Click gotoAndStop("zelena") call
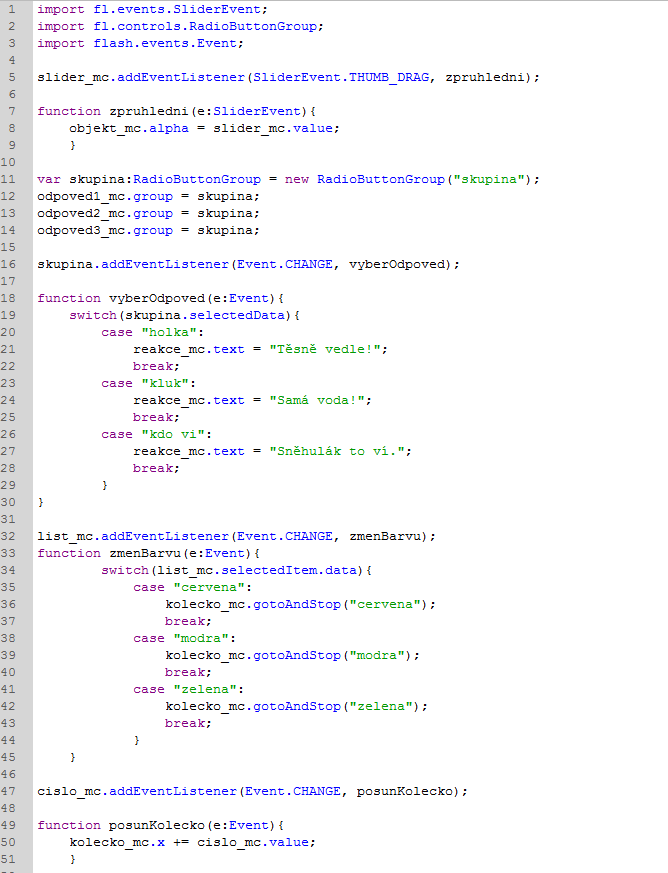The width and height of the screenshot is (668, 873). pos(336,707)
